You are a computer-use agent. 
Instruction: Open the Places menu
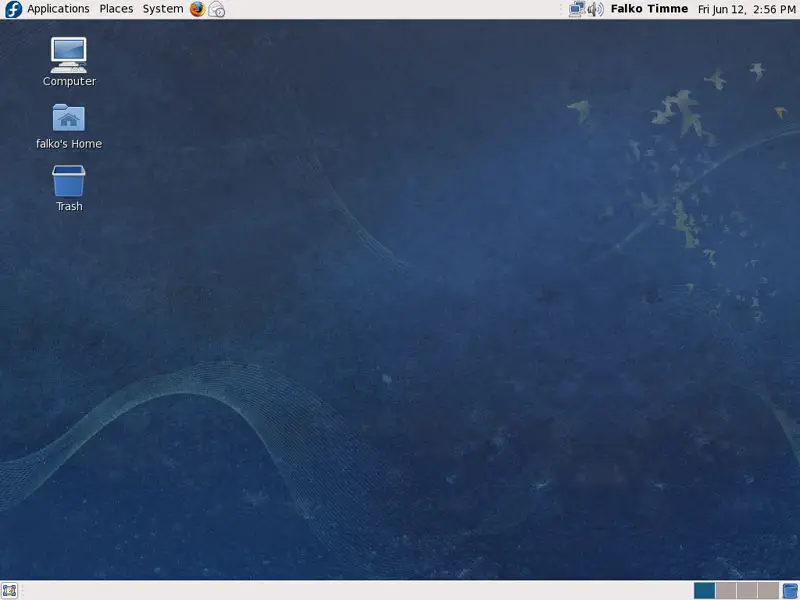(116, 9)
